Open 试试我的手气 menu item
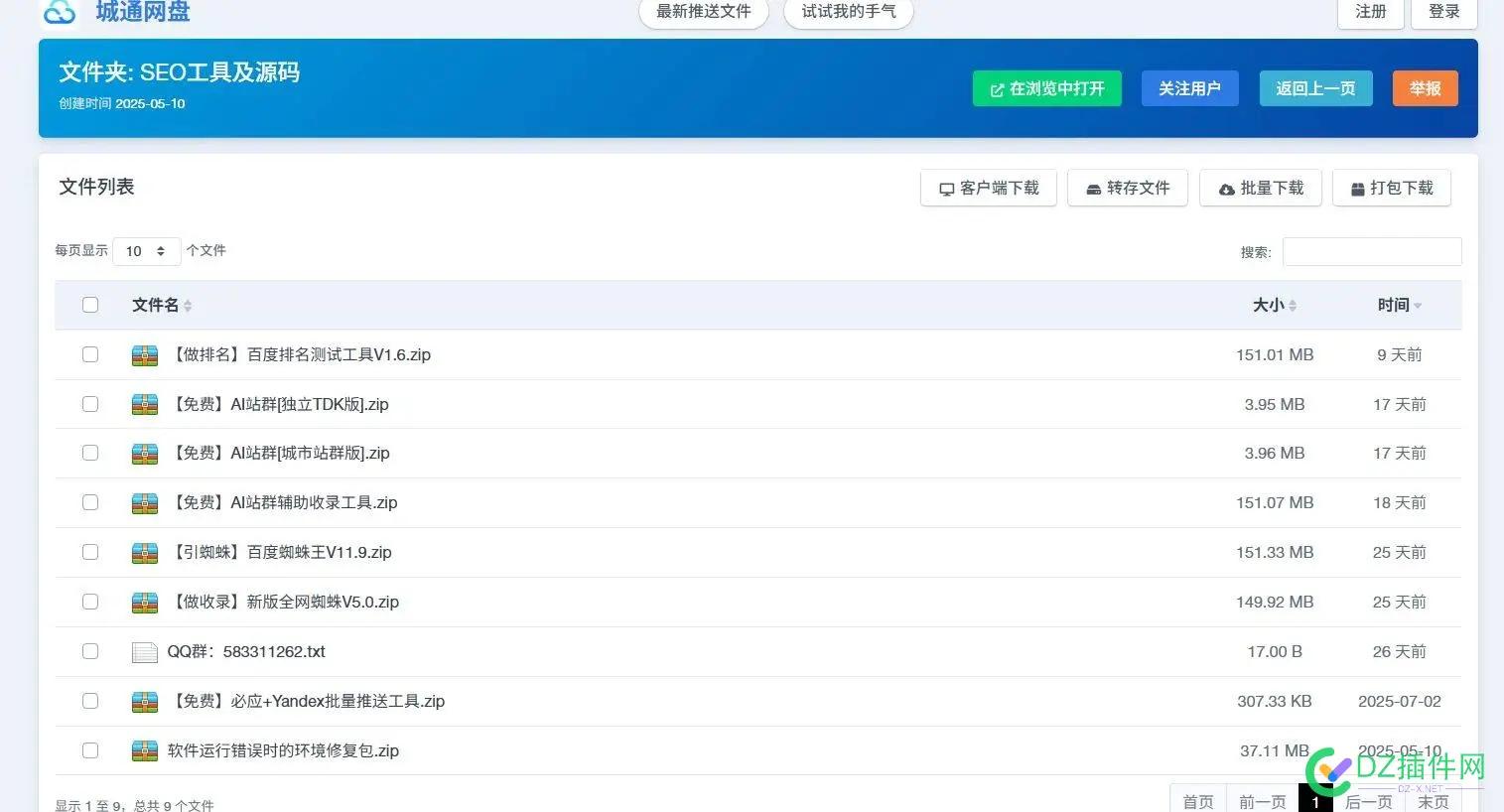The image size is (1504, 812). [x=849, y=12]
